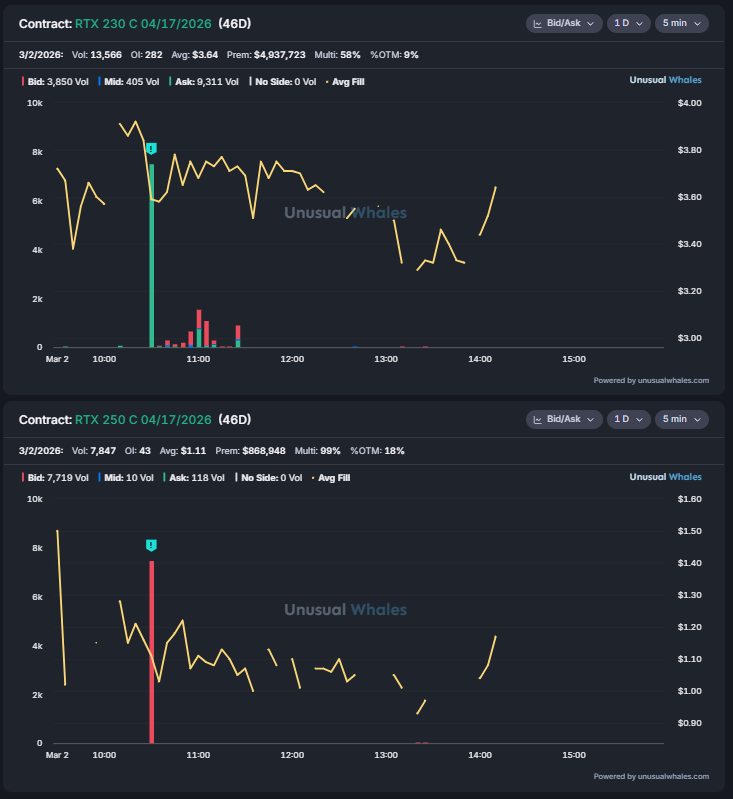
Task: Expand the 5 min interval dropdown for RTX 250
Action: point(681,419)
